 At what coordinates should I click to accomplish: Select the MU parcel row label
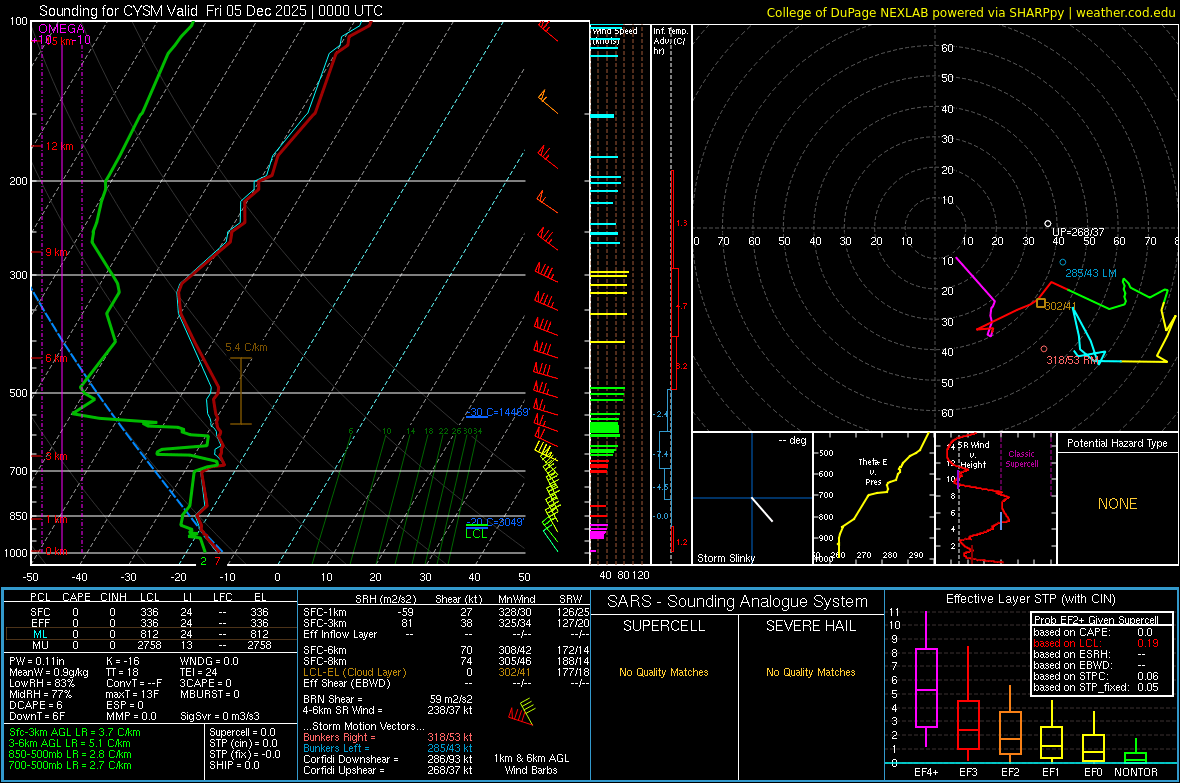(x=40, y=645)
